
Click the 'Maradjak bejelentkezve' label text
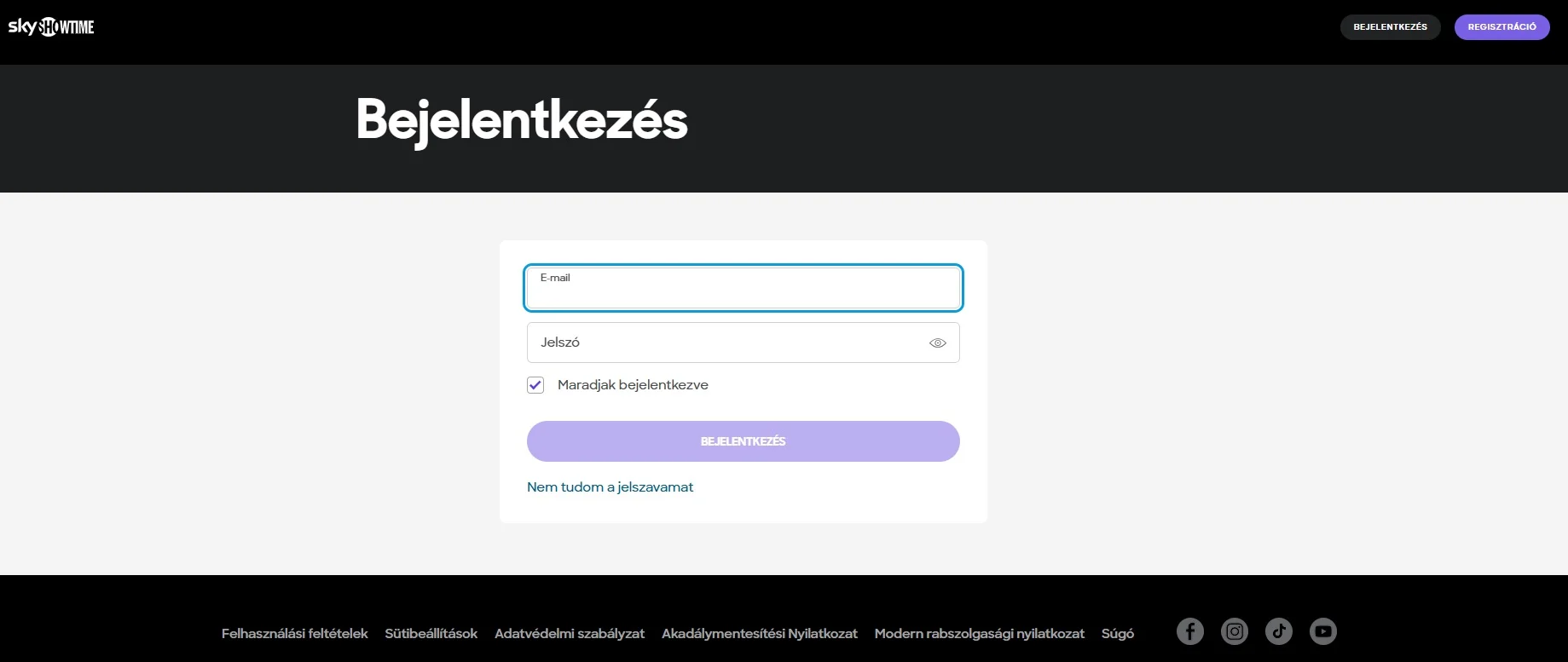pyautogui.click(x=633, y=385)
